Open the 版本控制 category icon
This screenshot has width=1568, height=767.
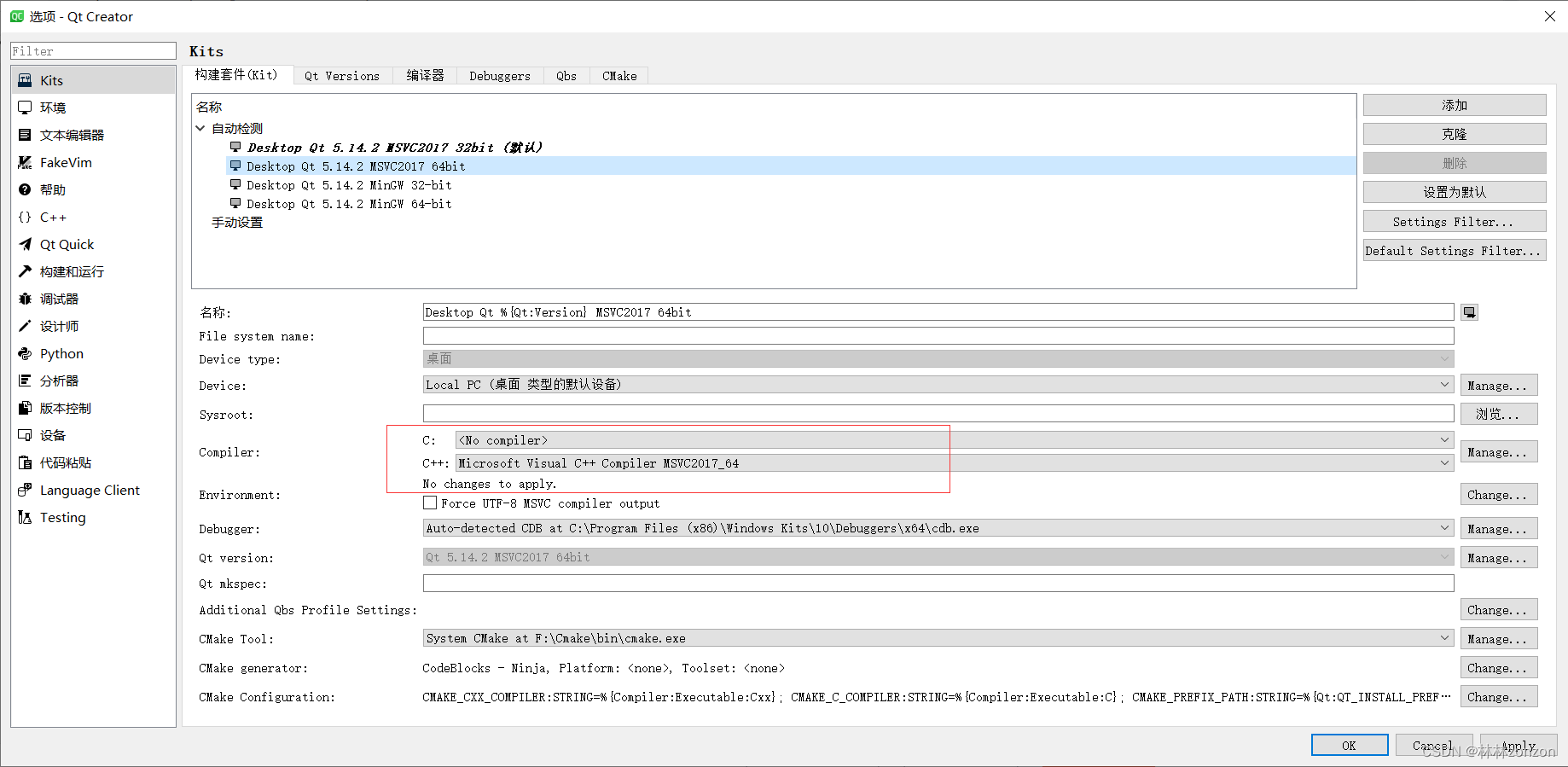[25, 408]
